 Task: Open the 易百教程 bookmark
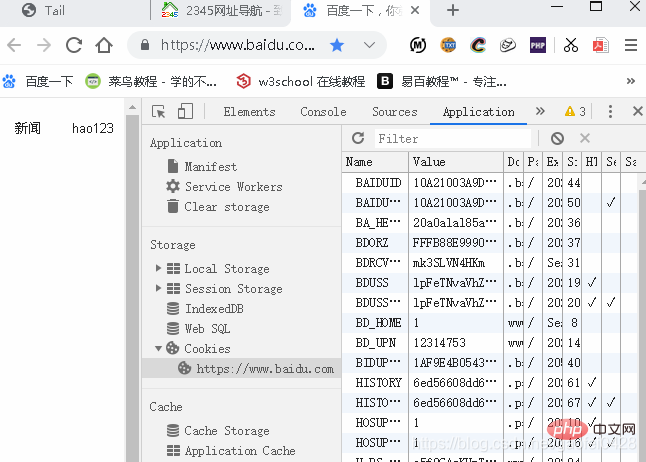point(442,82)
